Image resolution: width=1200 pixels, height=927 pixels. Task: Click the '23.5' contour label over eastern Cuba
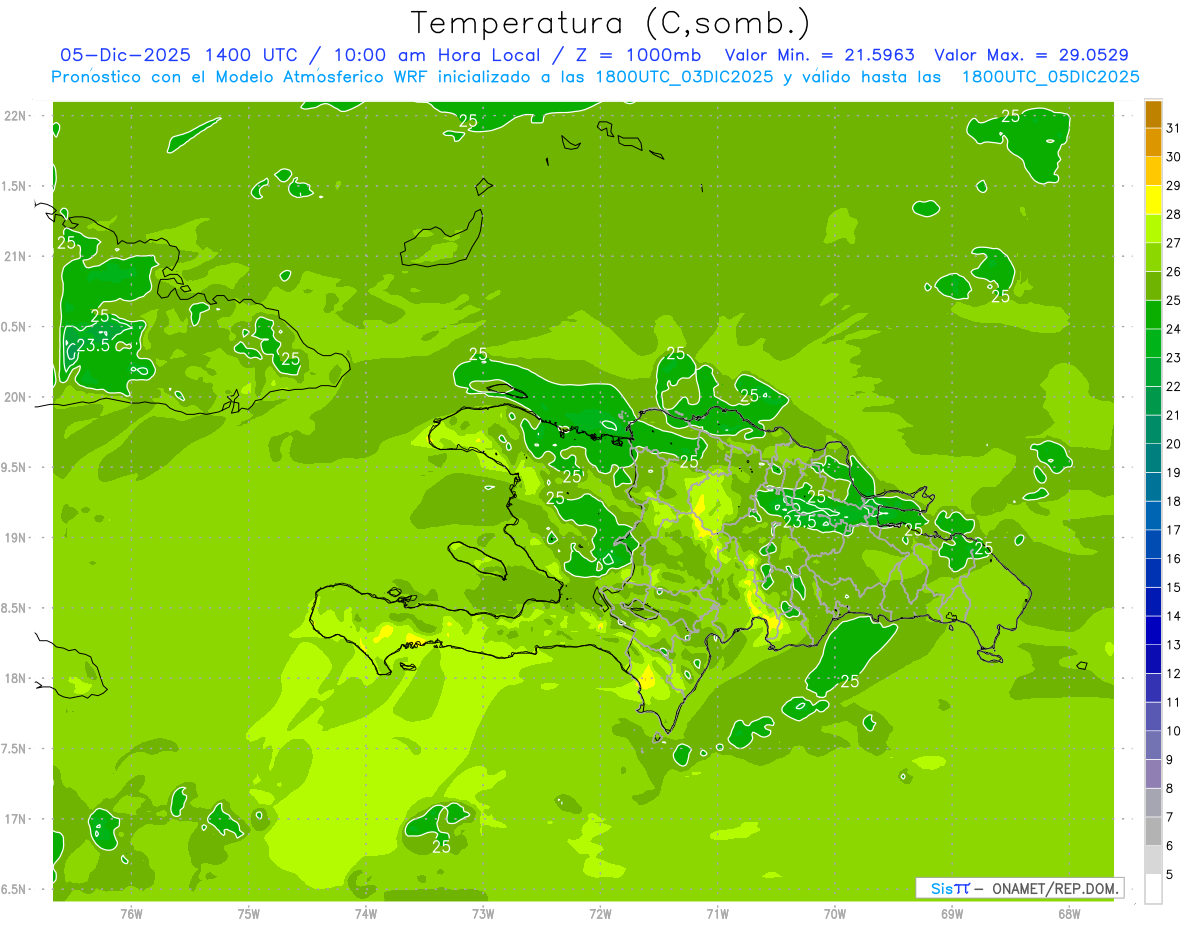pyautogui.click(x=93, y=346)
